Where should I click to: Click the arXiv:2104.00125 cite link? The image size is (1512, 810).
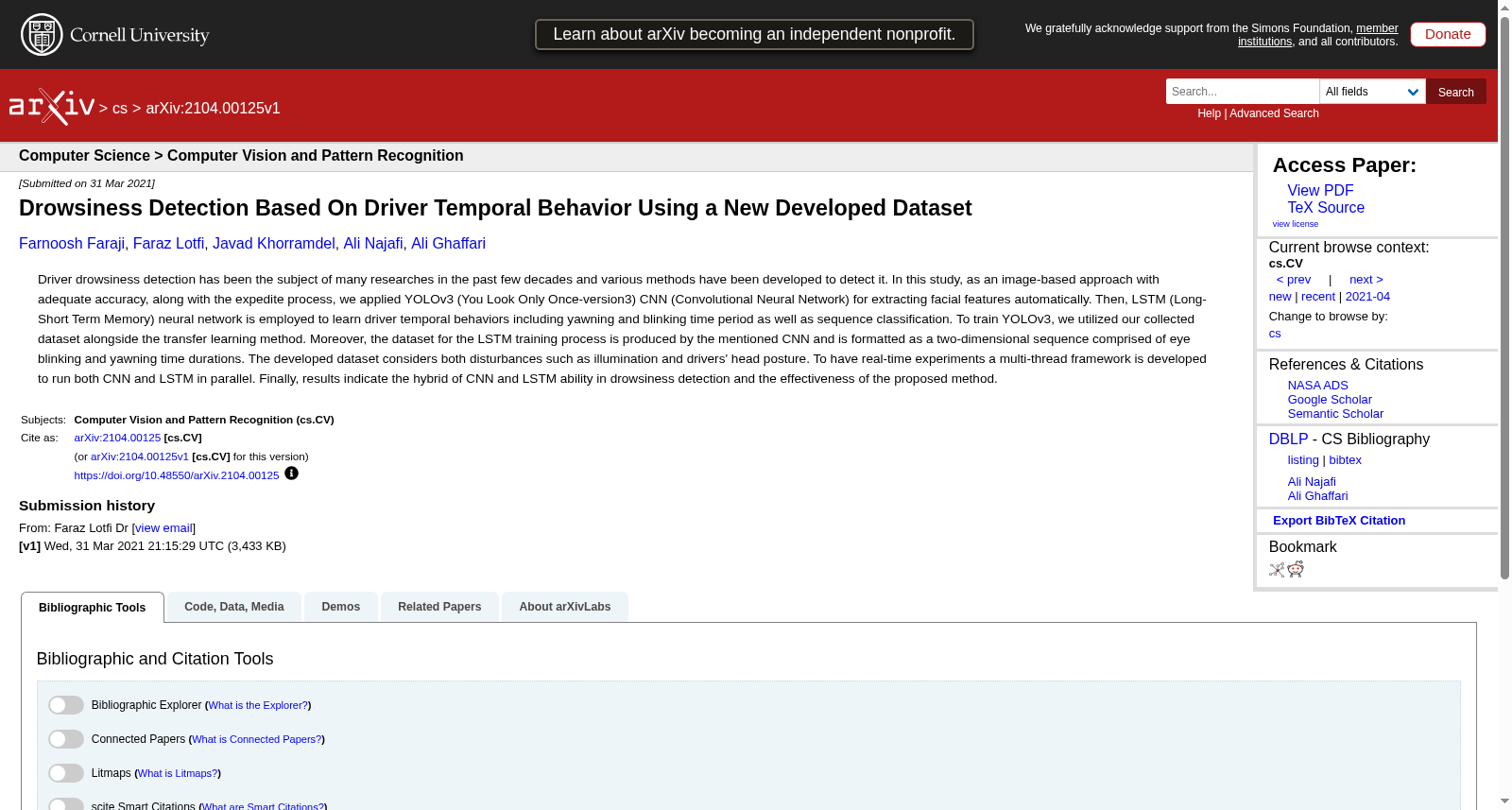(117, 438)
